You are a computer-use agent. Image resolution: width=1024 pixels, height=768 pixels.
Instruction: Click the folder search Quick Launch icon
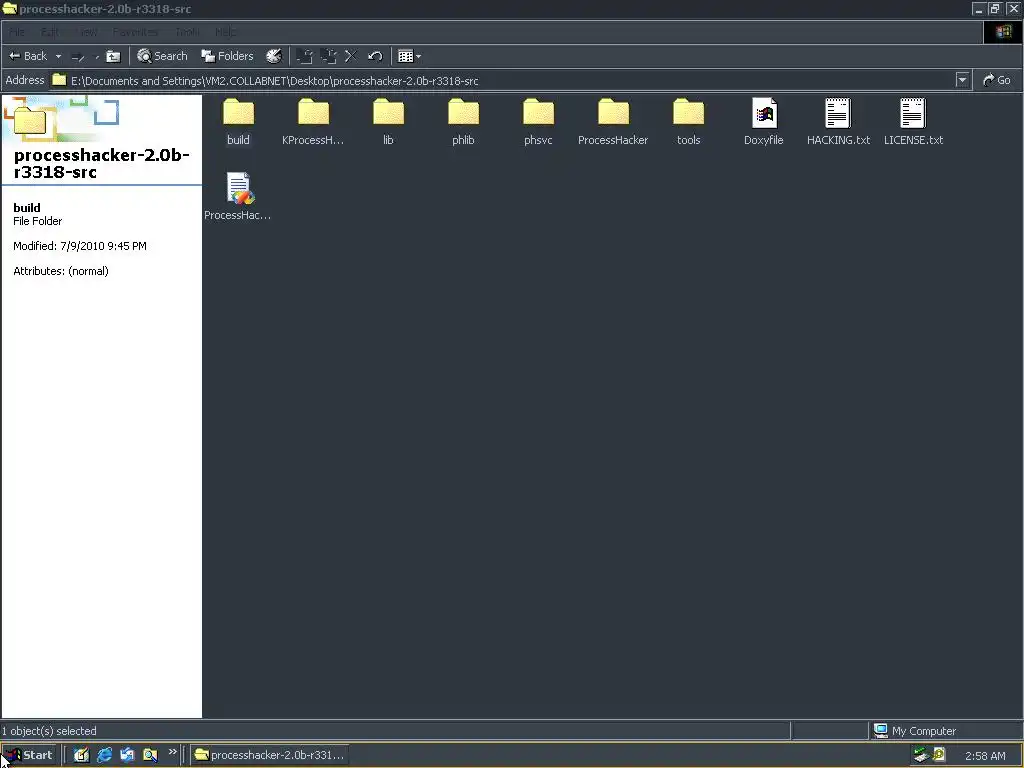150,755
